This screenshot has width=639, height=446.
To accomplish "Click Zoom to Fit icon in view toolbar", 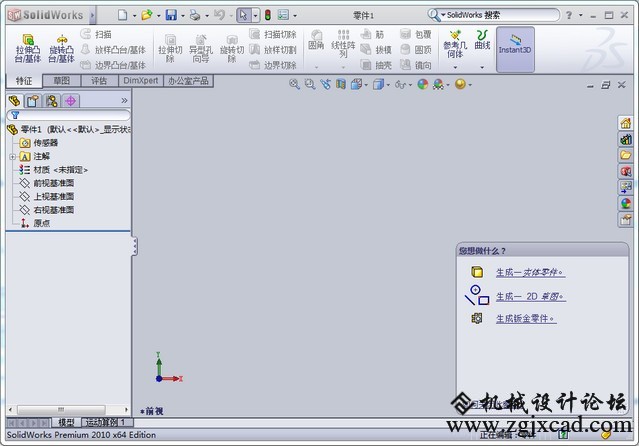I will [294, 84].
